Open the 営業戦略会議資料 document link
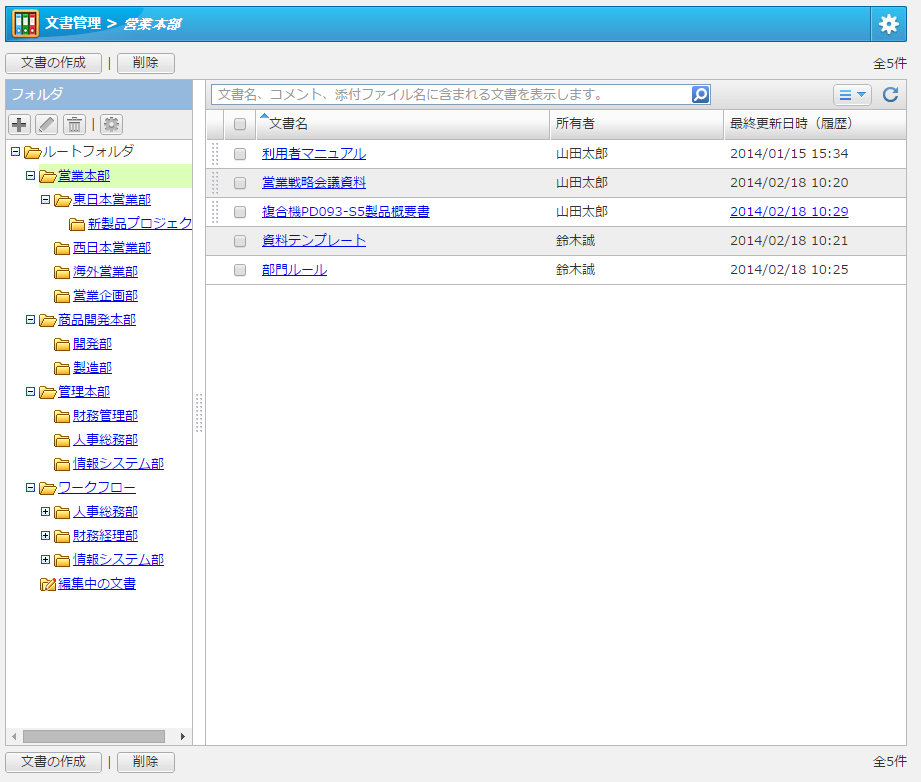 click(x=313, y=183)
